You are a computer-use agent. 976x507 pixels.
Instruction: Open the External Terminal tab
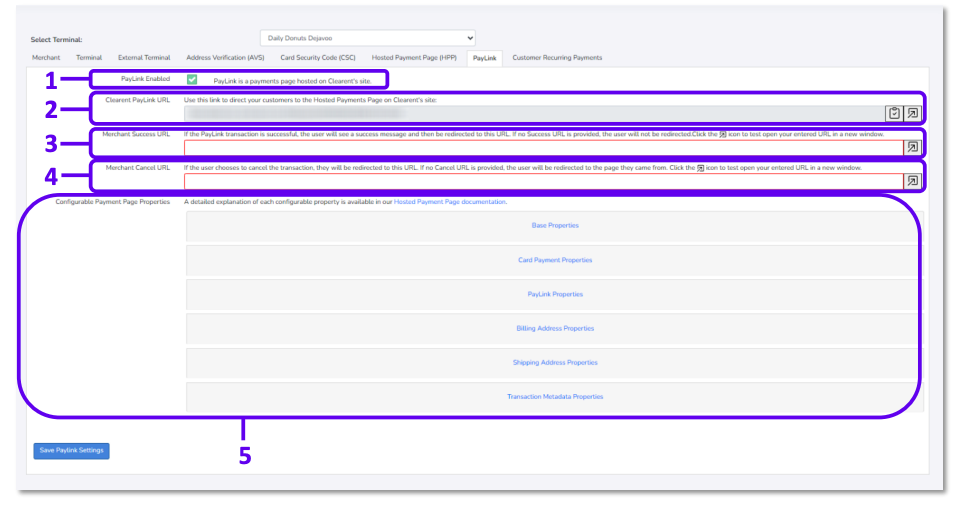(x=144, y=57)
